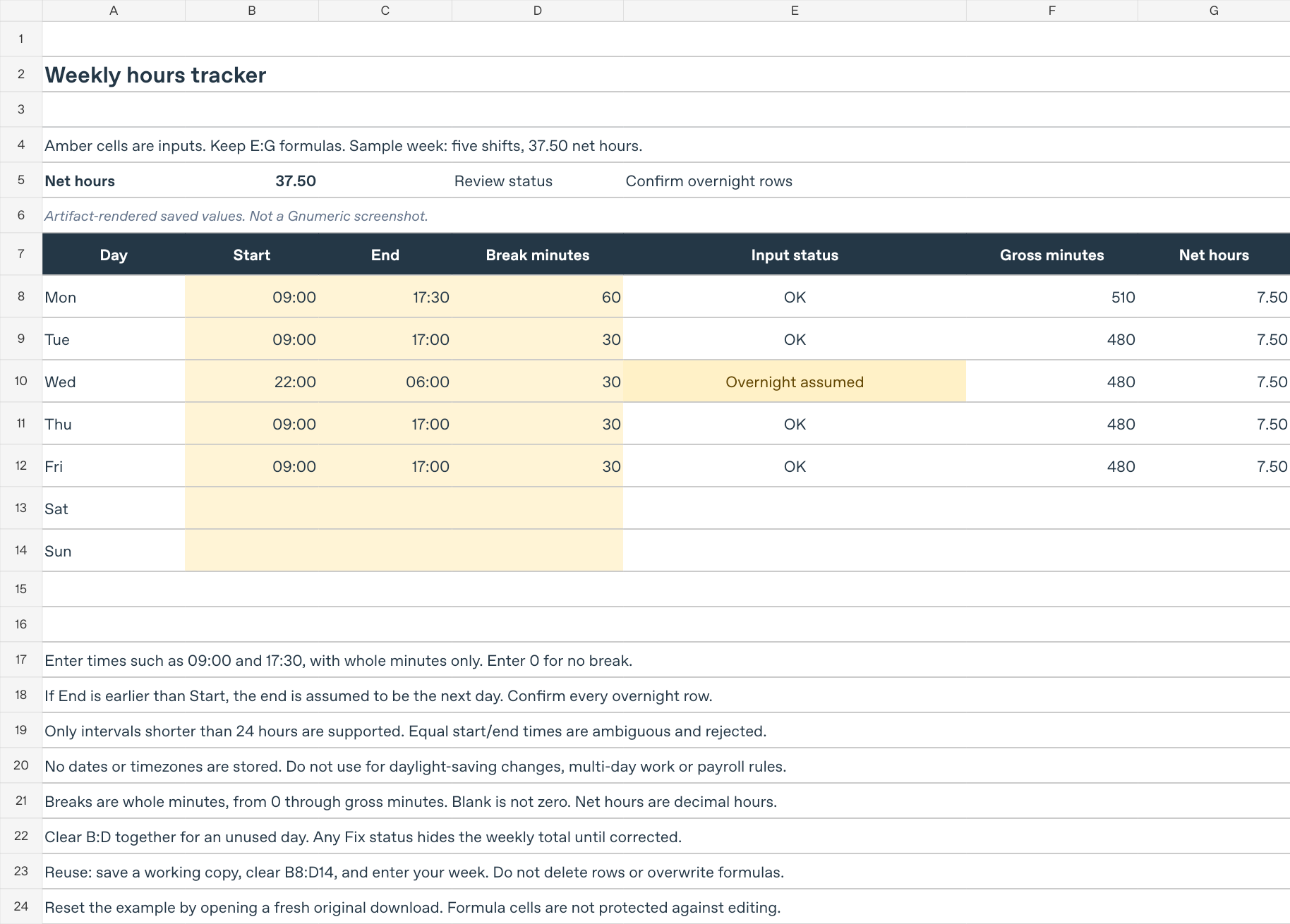
Task: Select column header E
Action: click(795, 11)
